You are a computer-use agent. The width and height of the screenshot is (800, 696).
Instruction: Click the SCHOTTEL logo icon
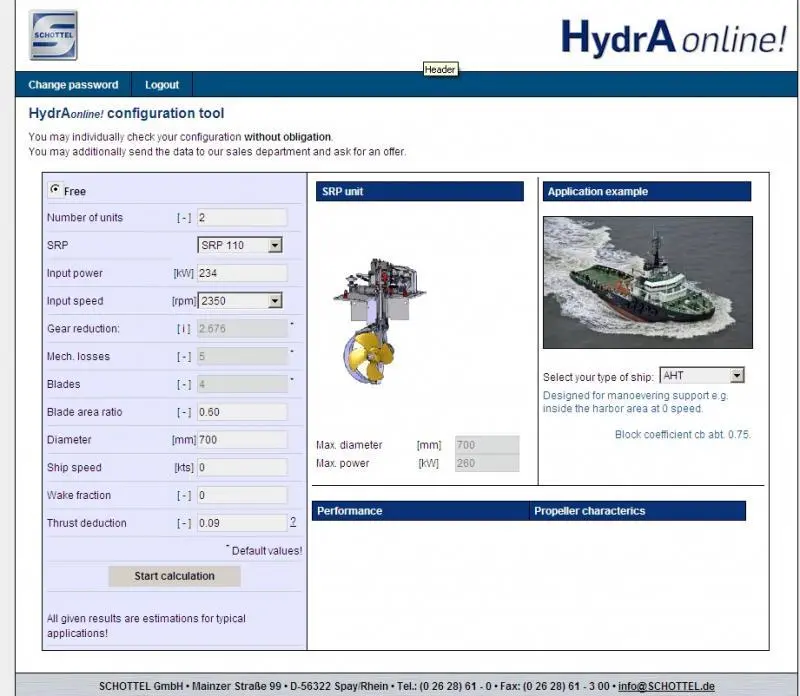[x=54, y=35]
